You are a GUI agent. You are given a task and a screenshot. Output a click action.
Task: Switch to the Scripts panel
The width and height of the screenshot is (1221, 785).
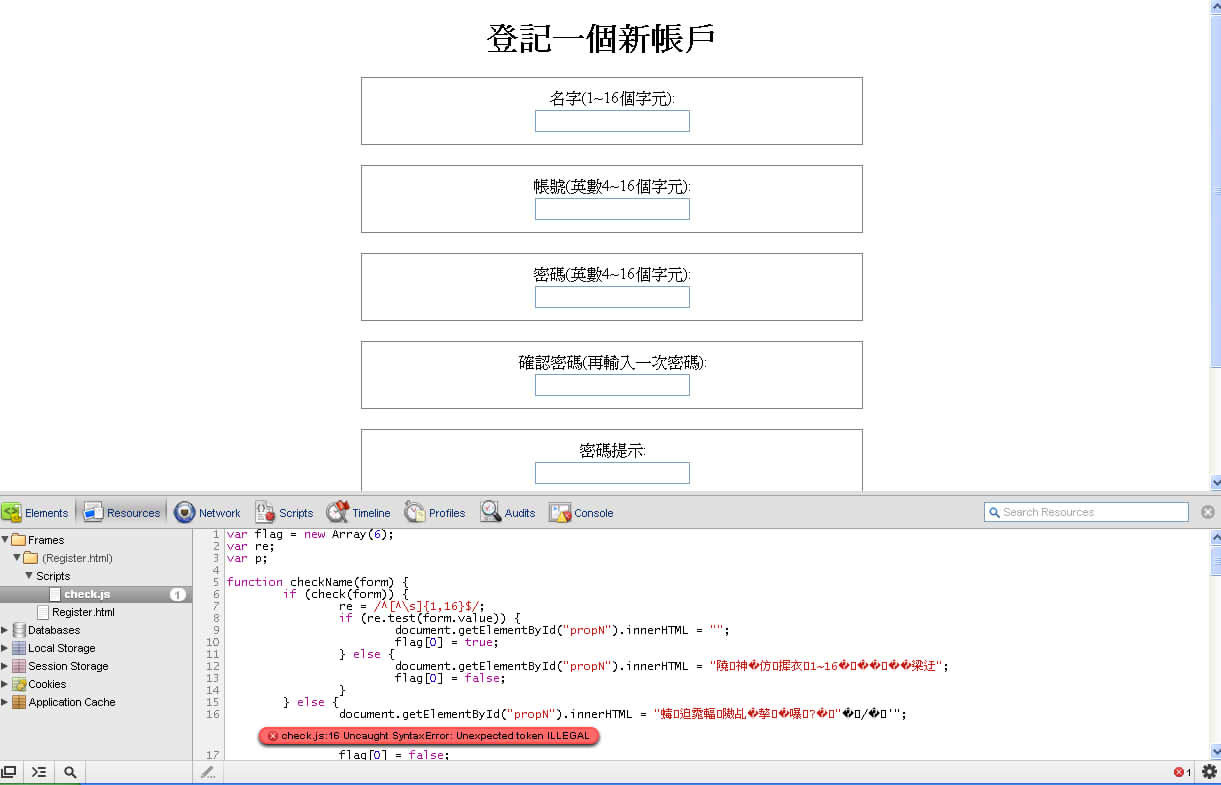click(284, 513)
